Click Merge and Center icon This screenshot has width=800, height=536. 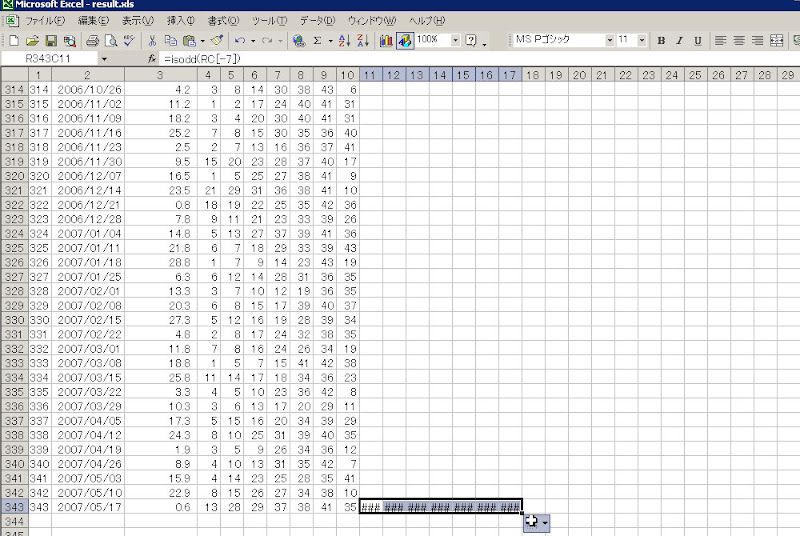tap(777, 40)
